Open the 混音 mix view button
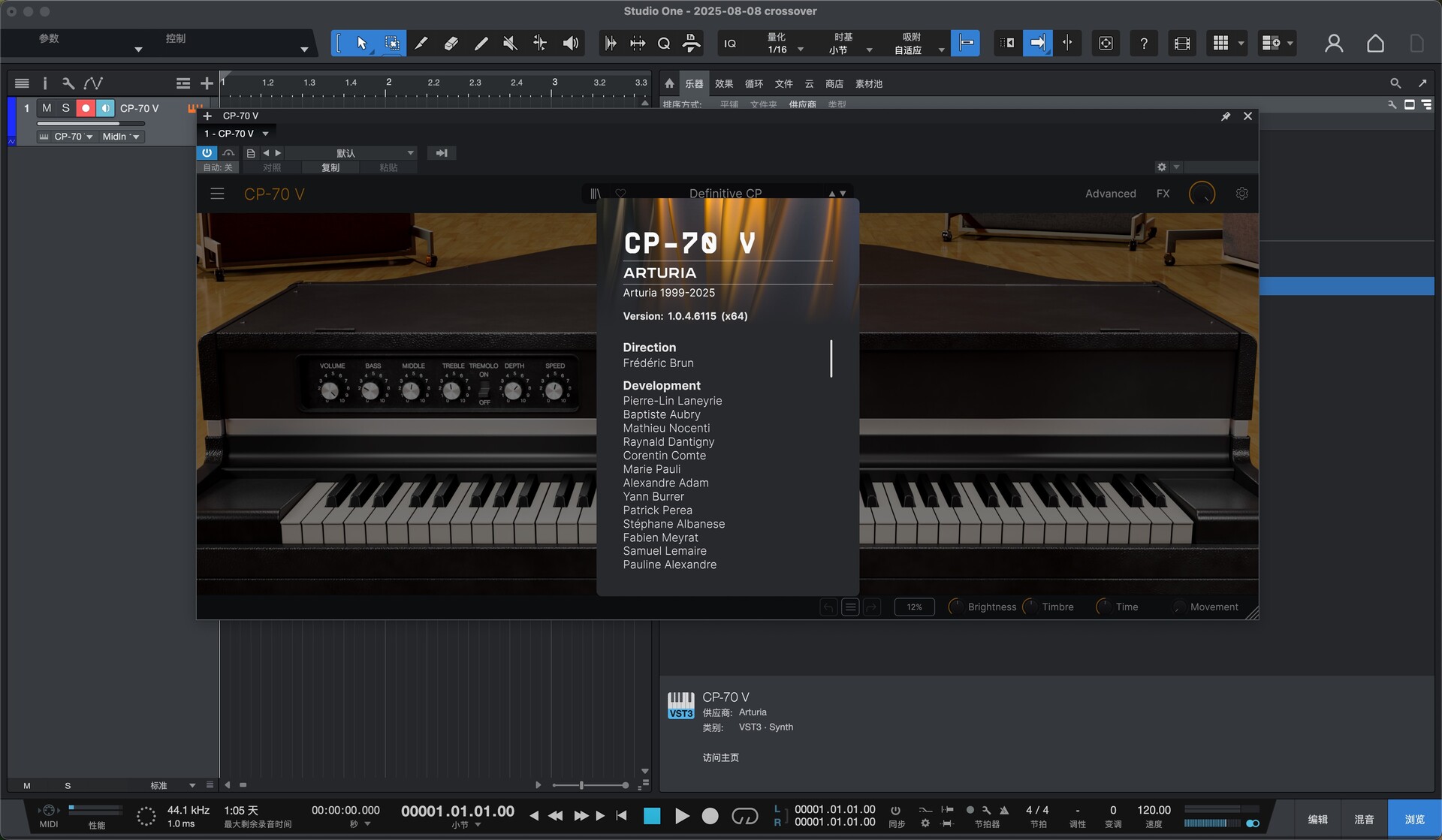This screenshot has height=840, width=1442. point(1364,820)
